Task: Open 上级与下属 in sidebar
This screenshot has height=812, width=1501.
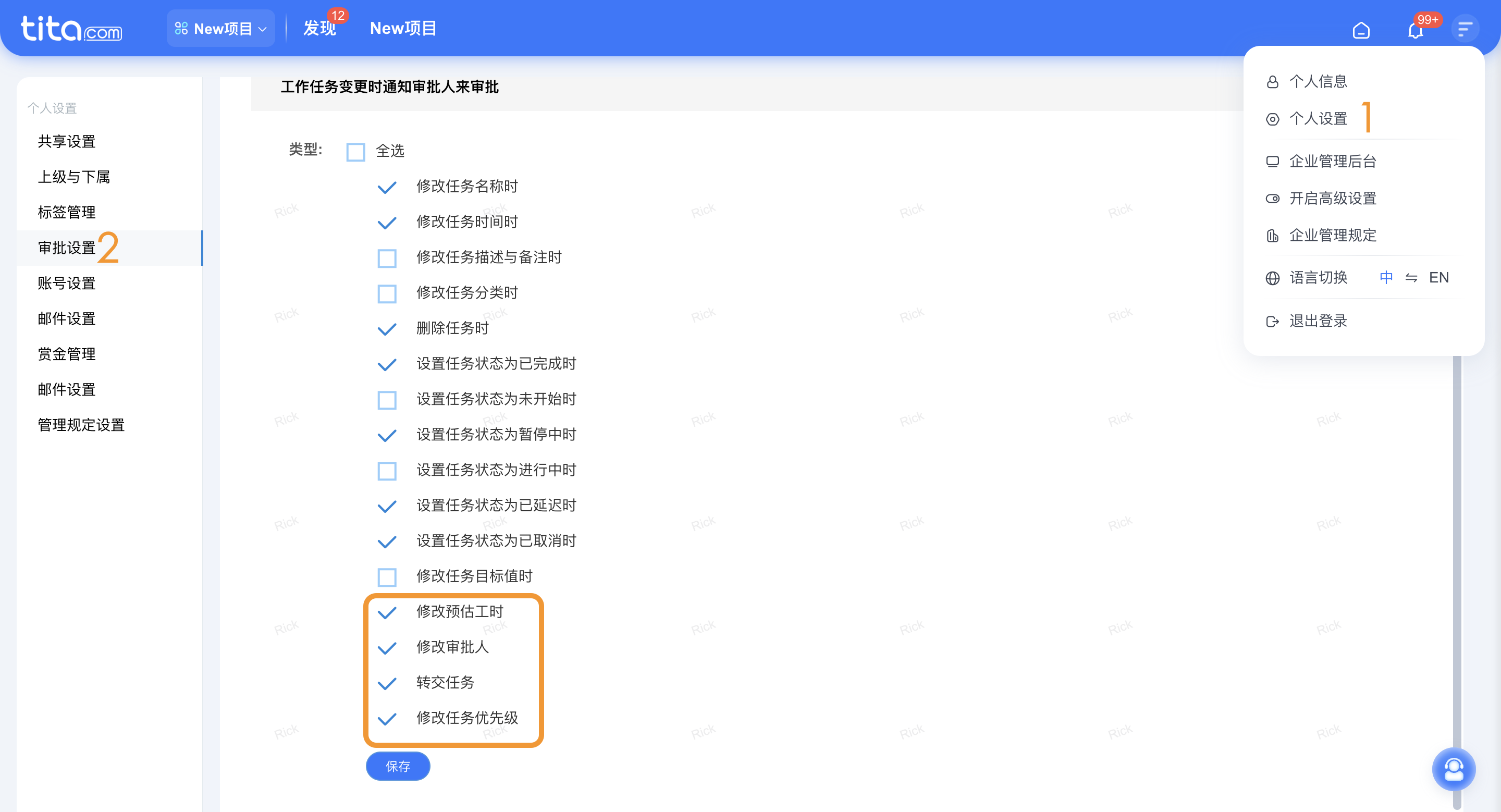Action: (x=74, y=177)
